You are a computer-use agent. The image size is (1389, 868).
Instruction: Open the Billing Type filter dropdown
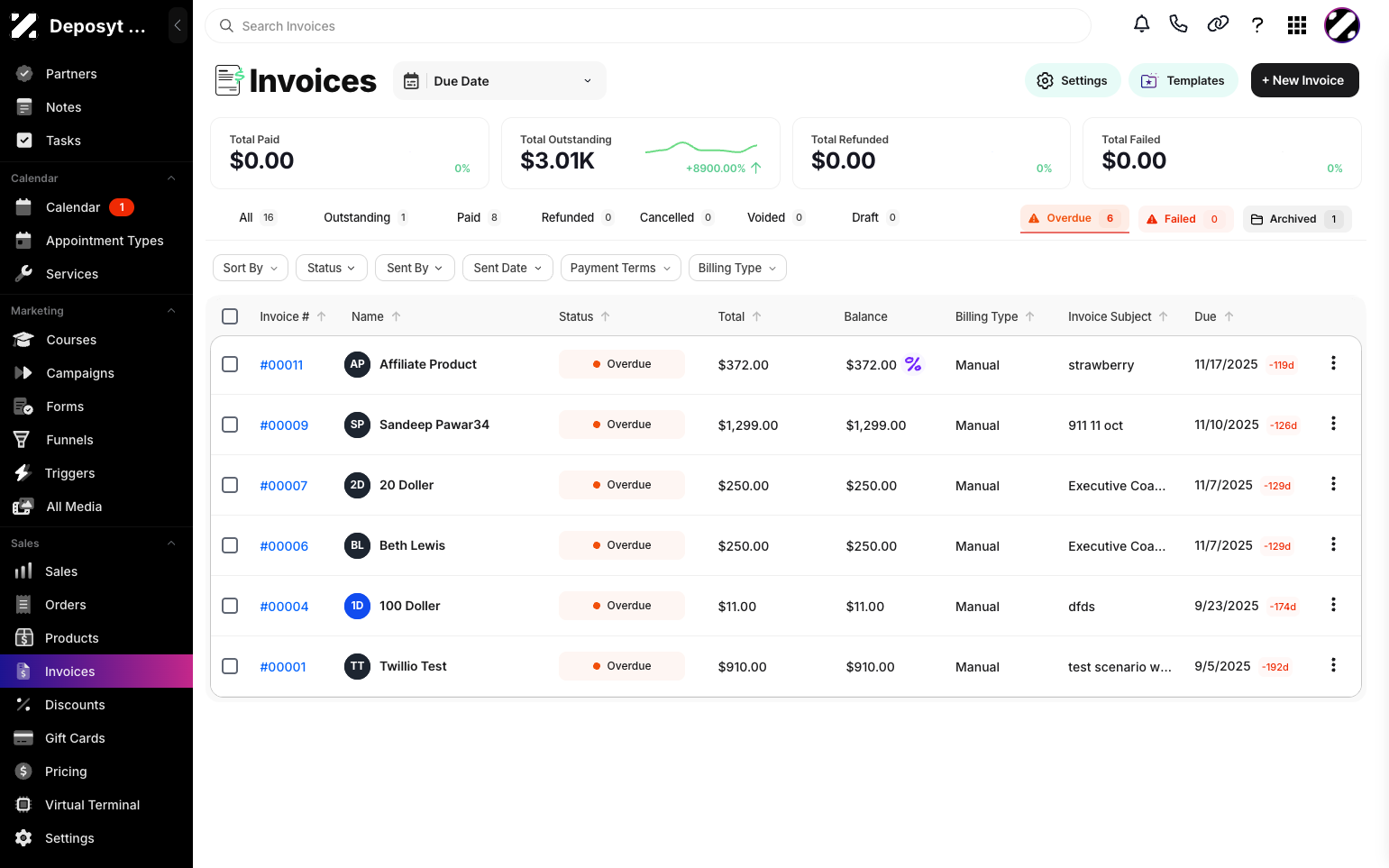737,268
